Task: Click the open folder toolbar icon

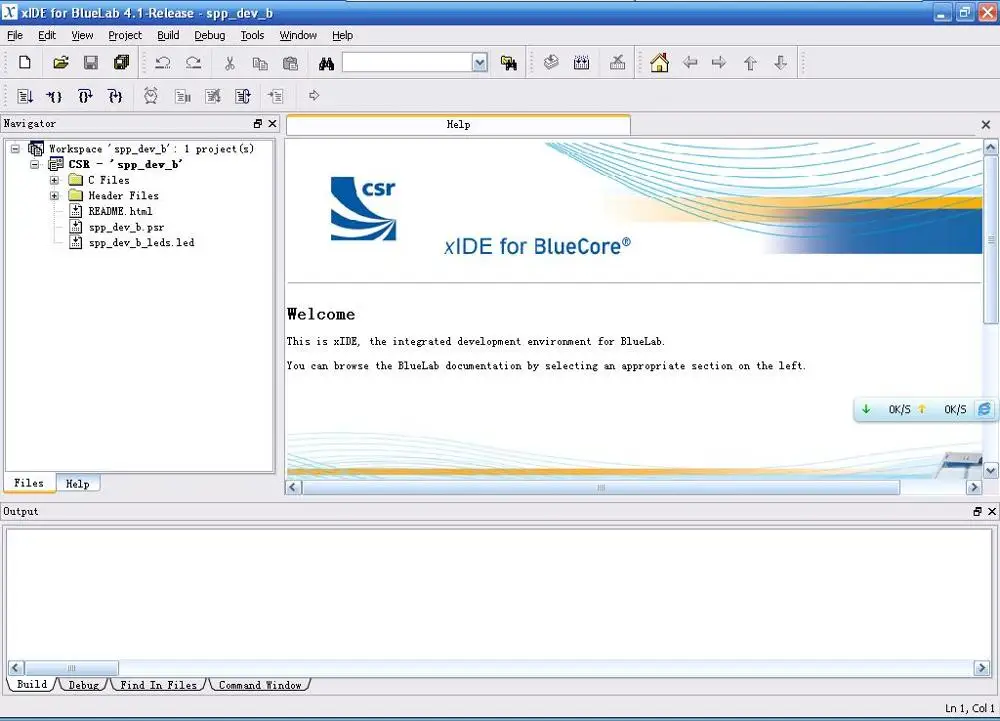Action: coord(61,62)
